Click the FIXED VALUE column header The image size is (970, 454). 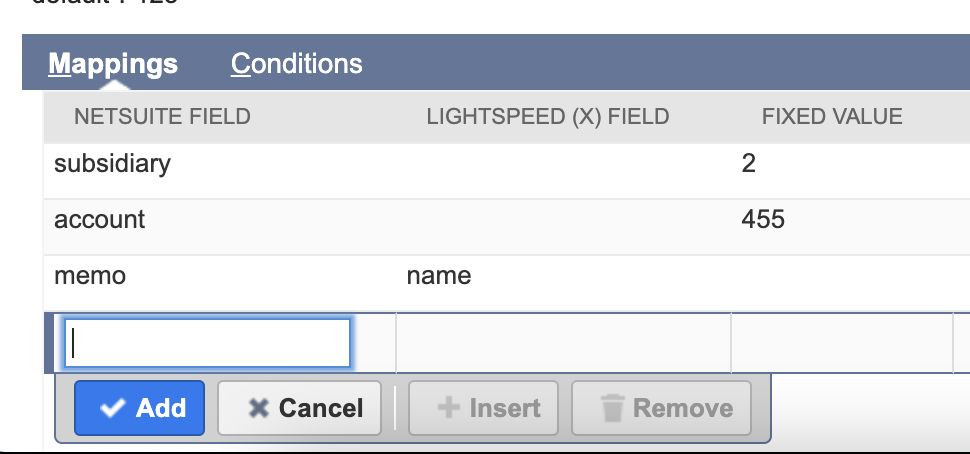(x=831, y=117)
